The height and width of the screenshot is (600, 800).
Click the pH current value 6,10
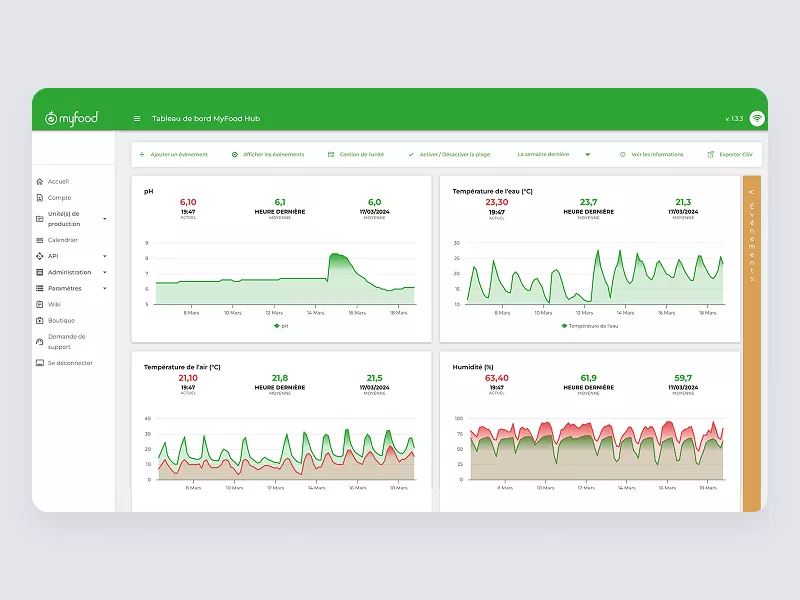click(x=188, y=203)
